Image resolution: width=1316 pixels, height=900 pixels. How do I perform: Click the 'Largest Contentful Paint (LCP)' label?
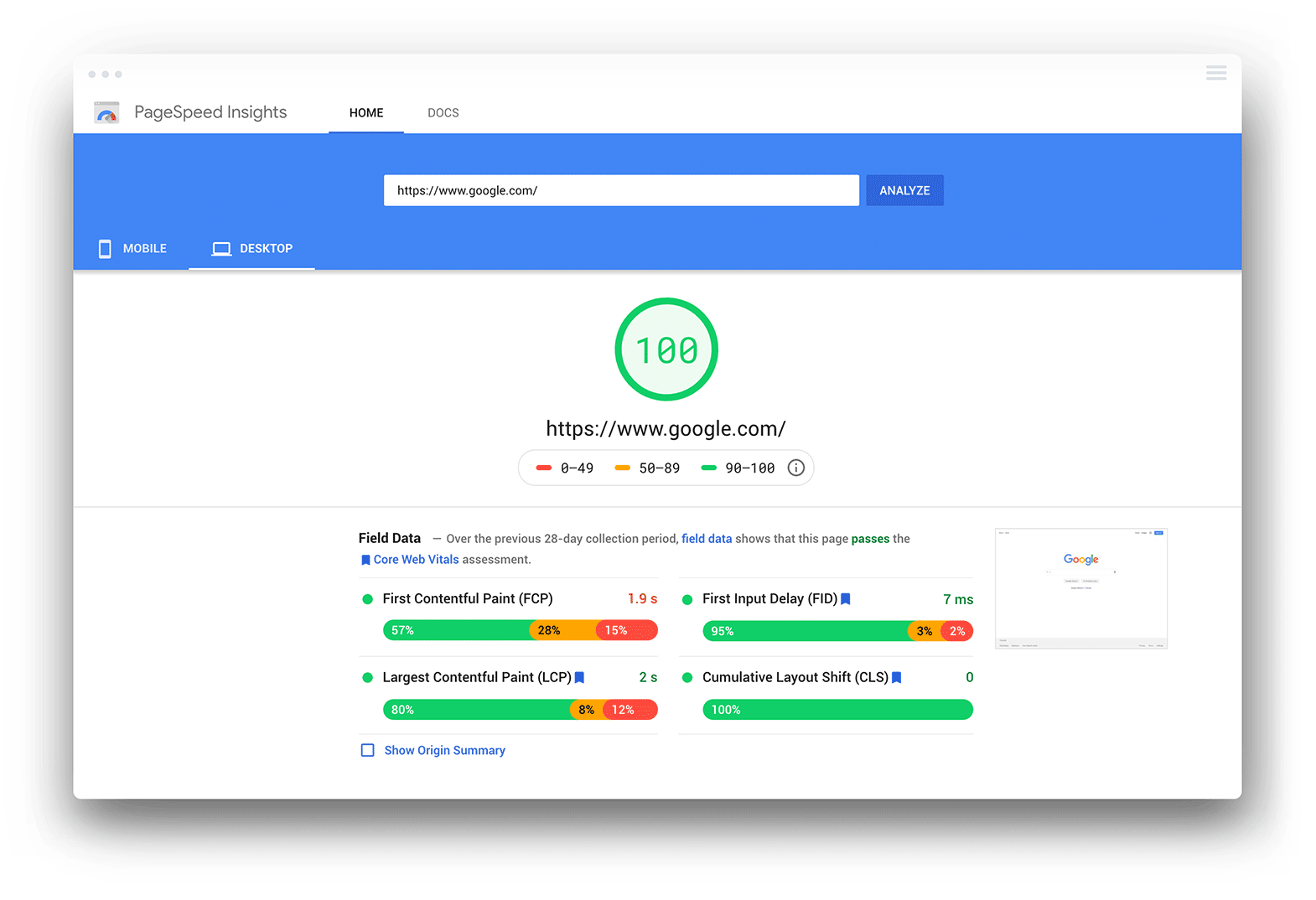click(477, 677)
